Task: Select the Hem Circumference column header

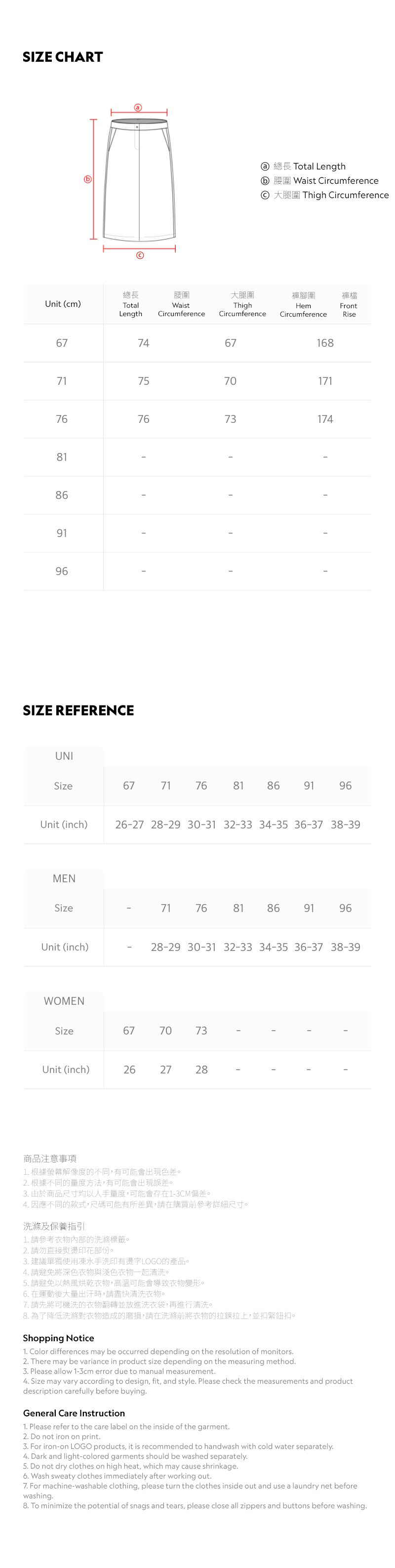Action: click(303, 304)
